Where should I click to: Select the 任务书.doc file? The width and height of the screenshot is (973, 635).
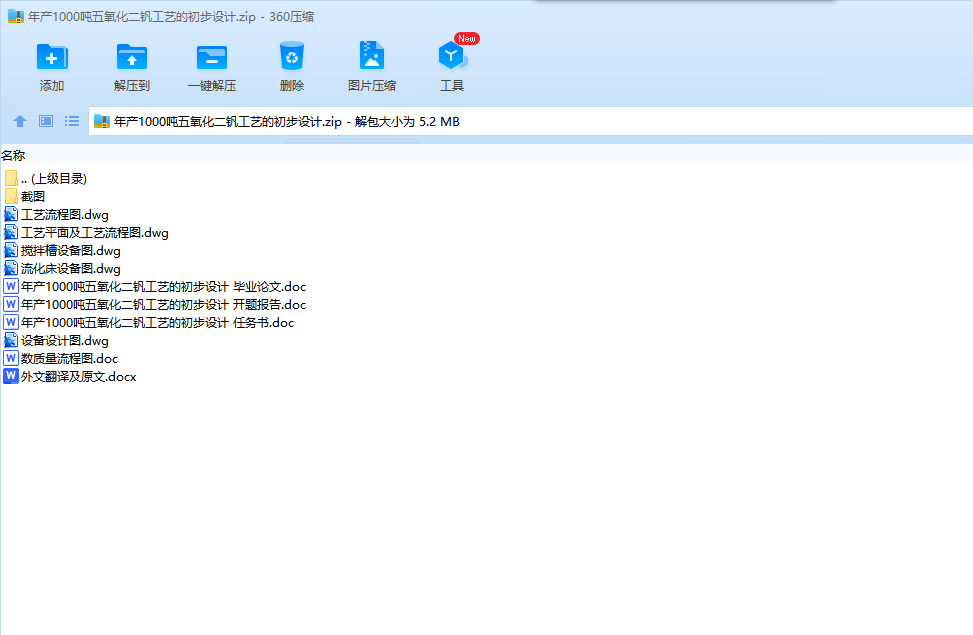click(149, 323)
